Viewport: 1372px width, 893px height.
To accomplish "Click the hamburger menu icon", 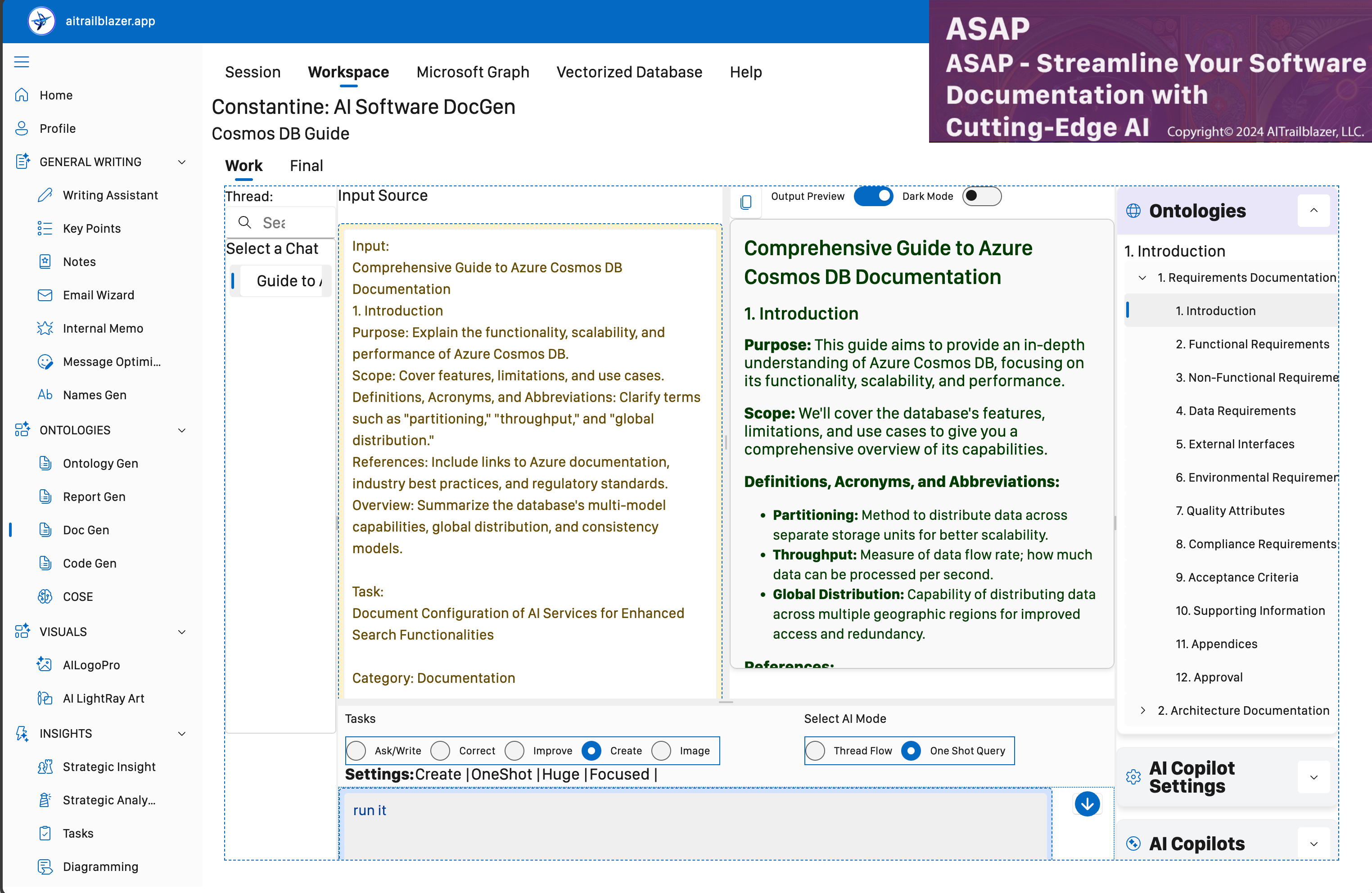I will pyautogui.click(x=21, y=62).
